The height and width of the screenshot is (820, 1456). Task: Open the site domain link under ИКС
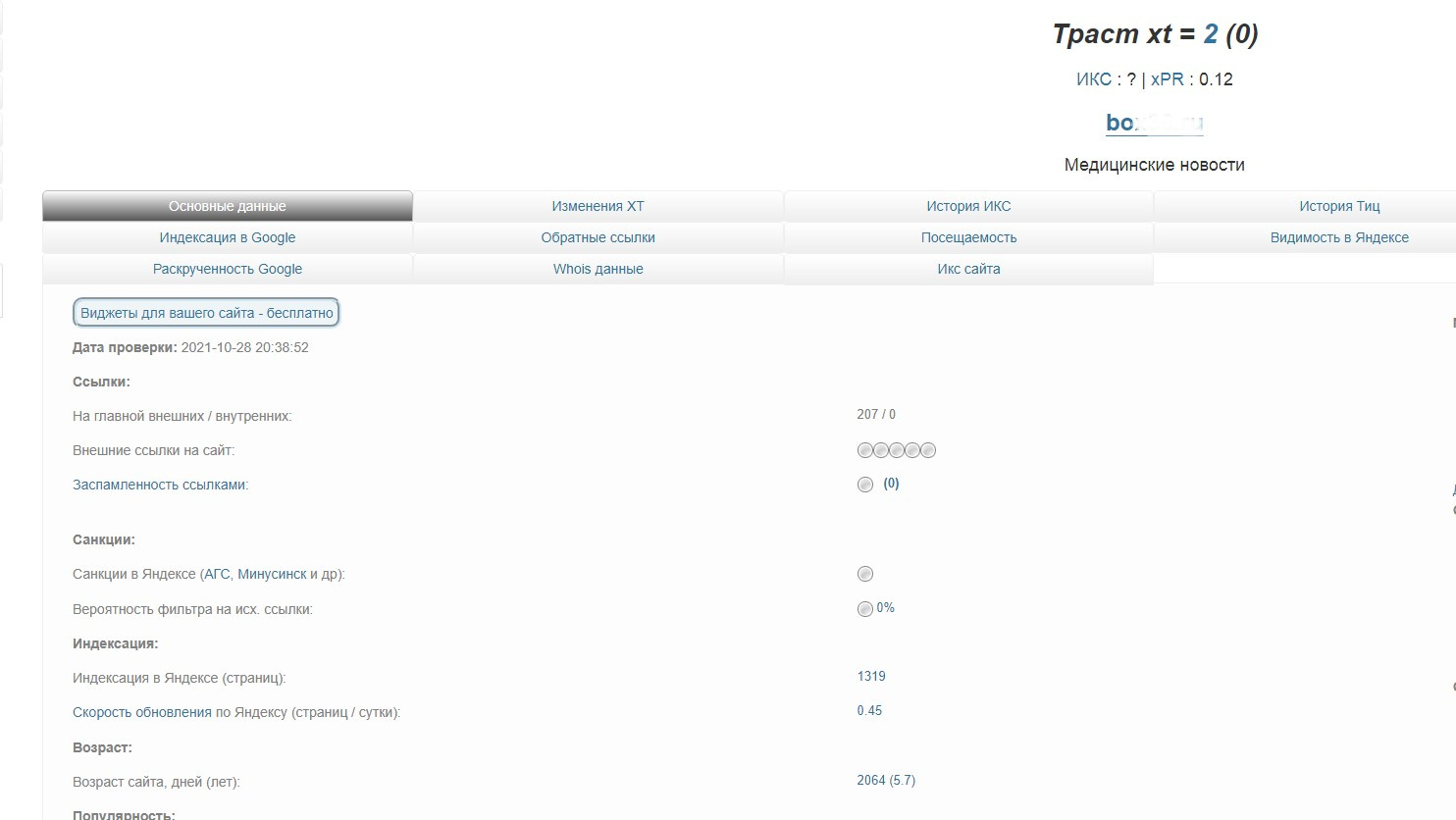(1155, 123)
